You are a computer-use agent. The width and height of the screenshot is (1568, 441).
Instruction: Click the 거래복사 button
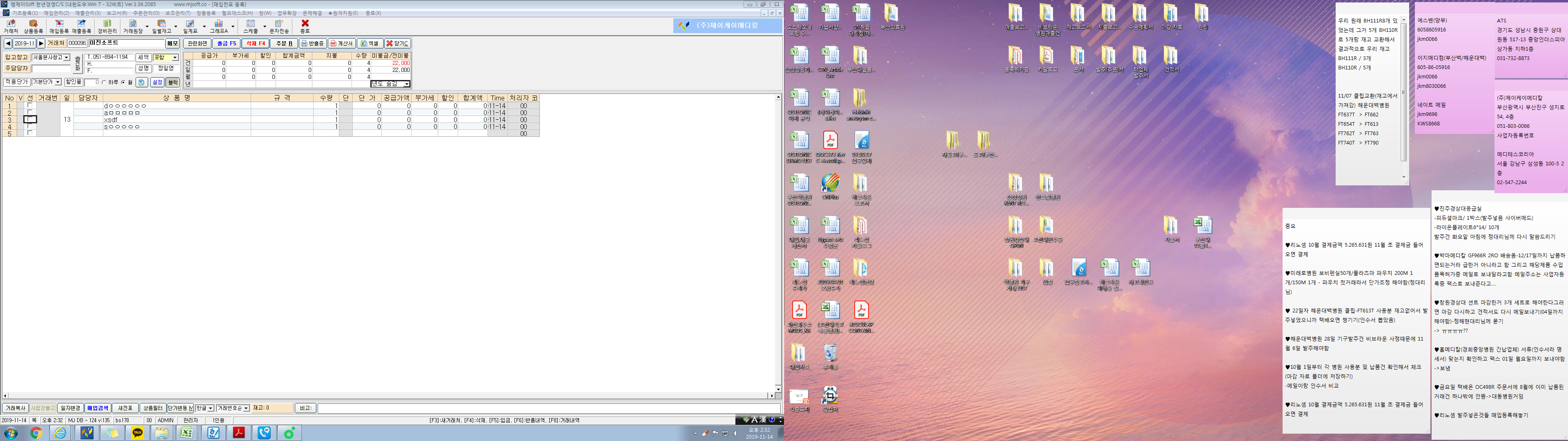pyautogui.click(x=15, y=408)
